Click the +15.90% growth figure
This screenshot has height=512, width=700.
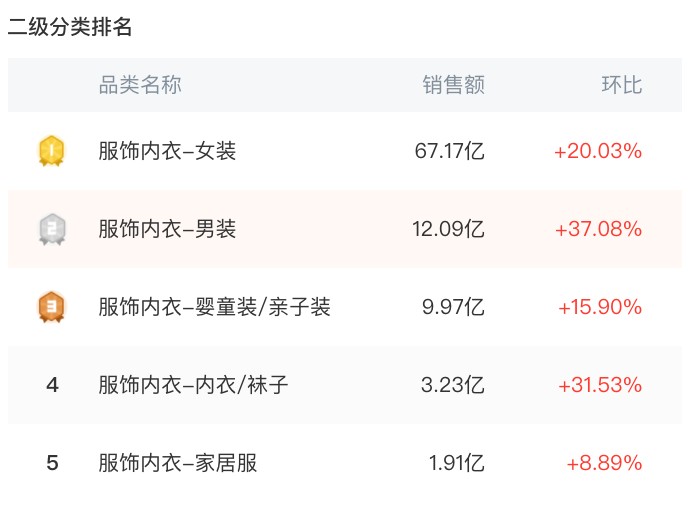600,307
